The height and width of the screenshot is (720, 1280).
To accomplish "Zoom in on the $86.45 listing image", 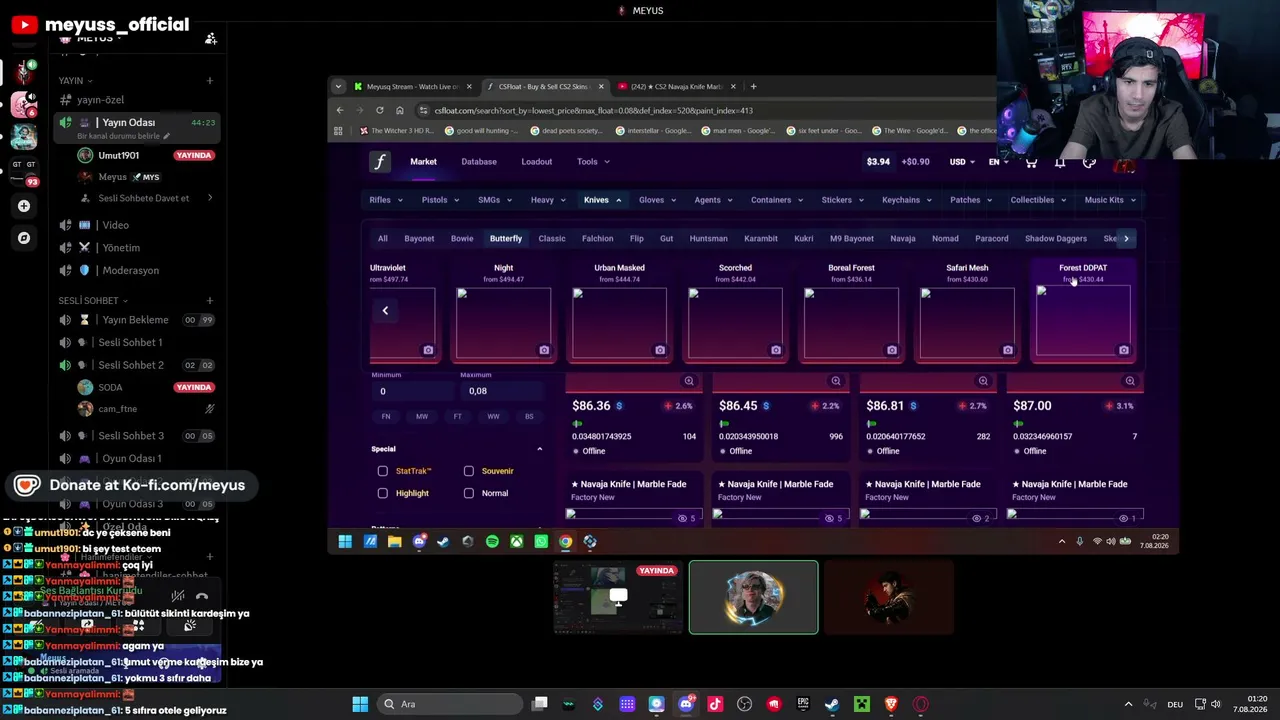I will pyautogui.click(x=836, y=381).
